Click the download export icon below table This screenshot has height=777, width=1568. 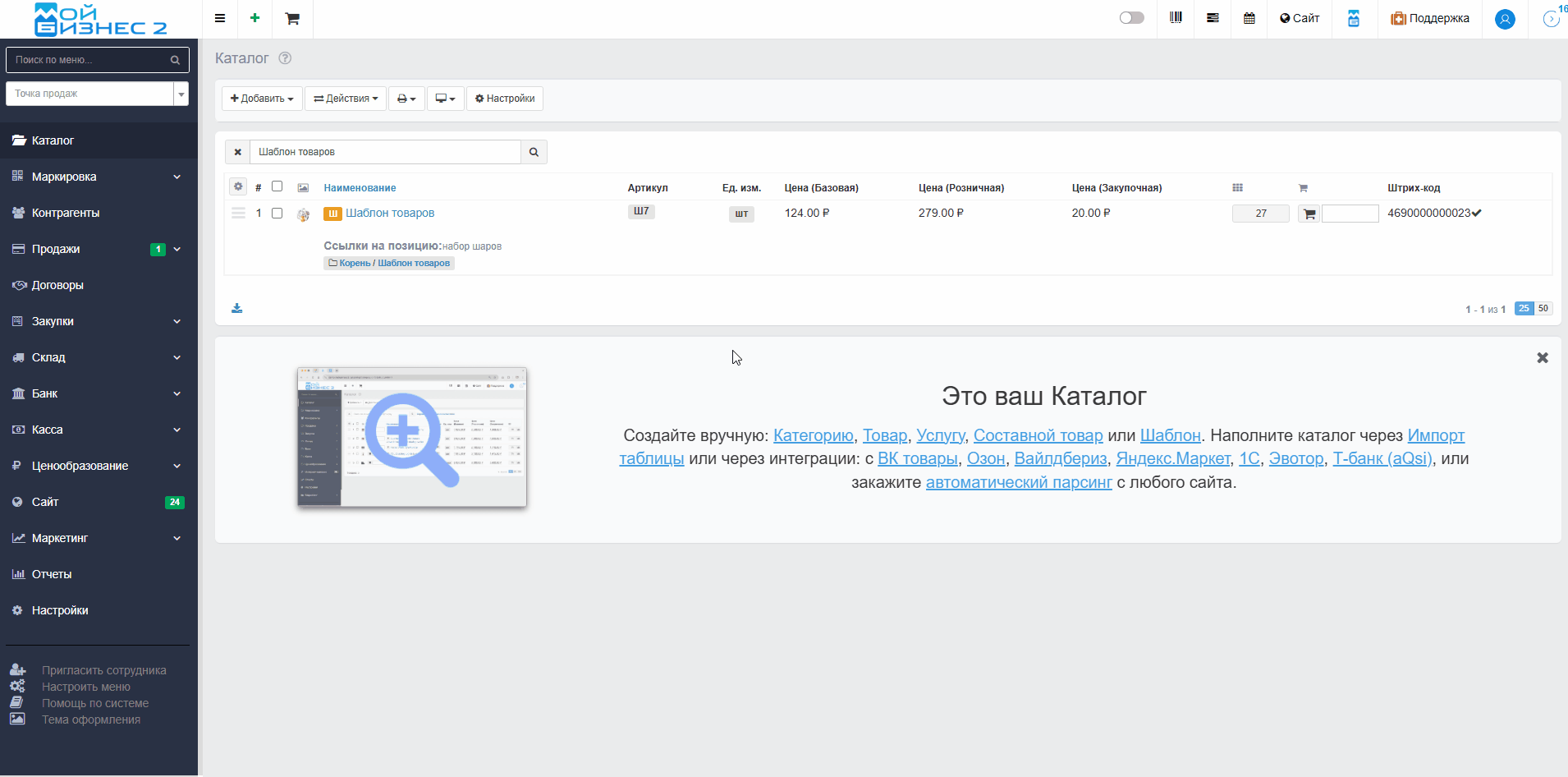pyautogui.click(x=237, y=309)
